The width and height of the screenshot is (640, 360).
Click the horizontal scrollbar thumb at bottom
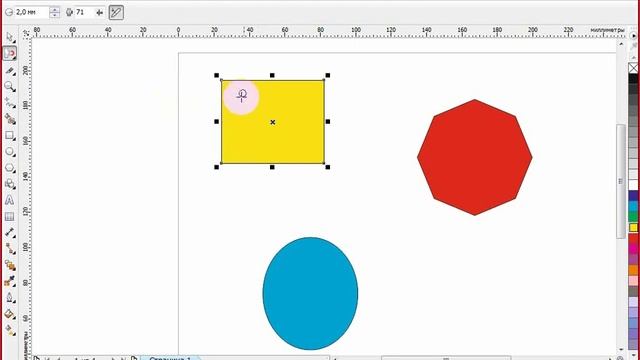pyautogui.click(x=446, y=358)
